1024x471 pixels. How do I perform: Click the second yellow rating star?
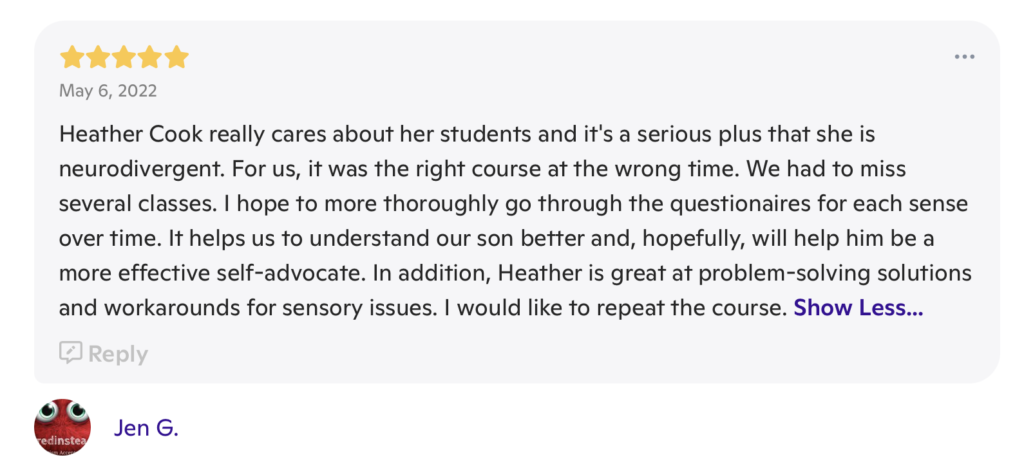click(x=98, y=56)
